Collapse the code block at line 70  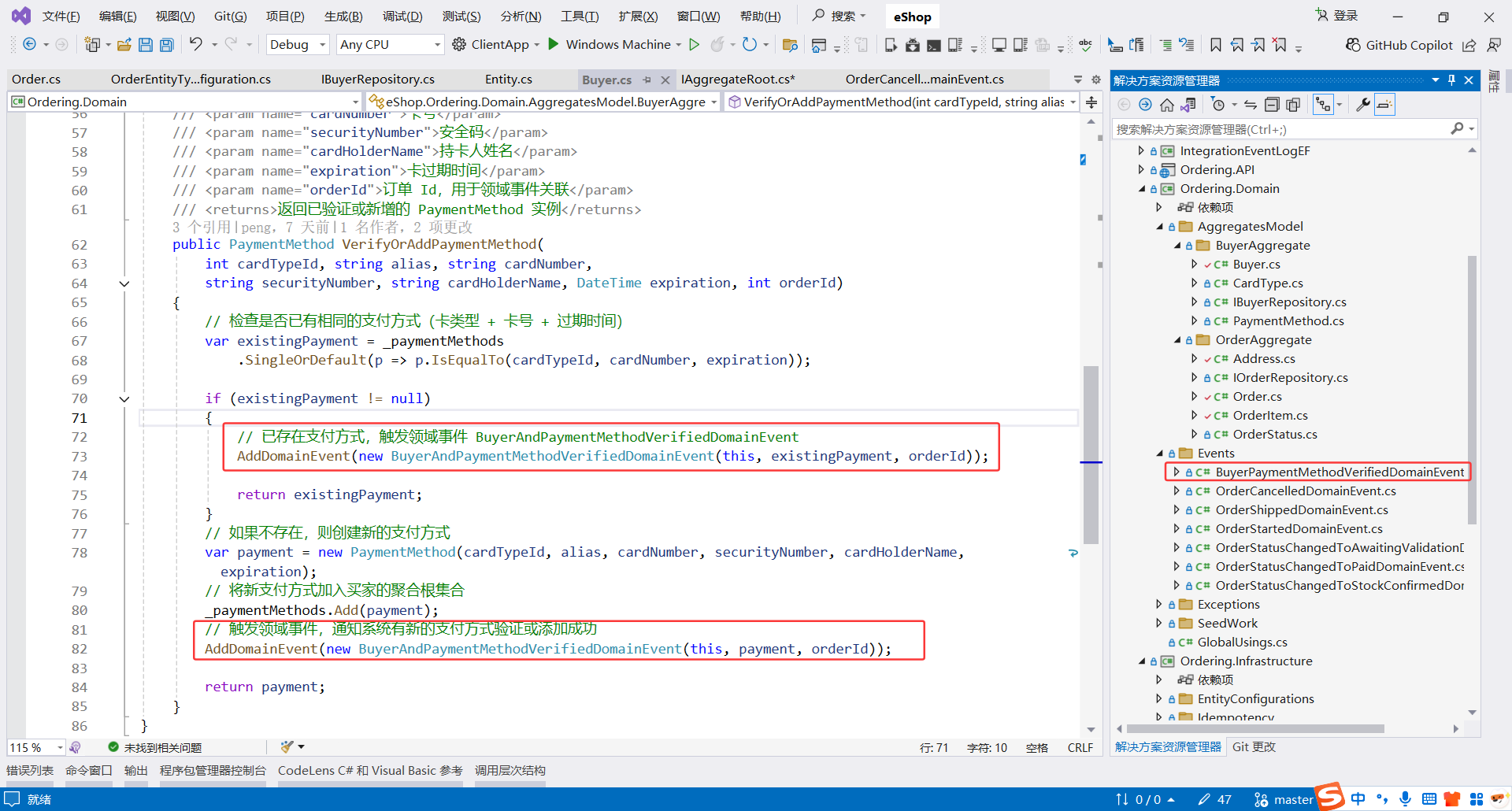click(x=124, y=399)
